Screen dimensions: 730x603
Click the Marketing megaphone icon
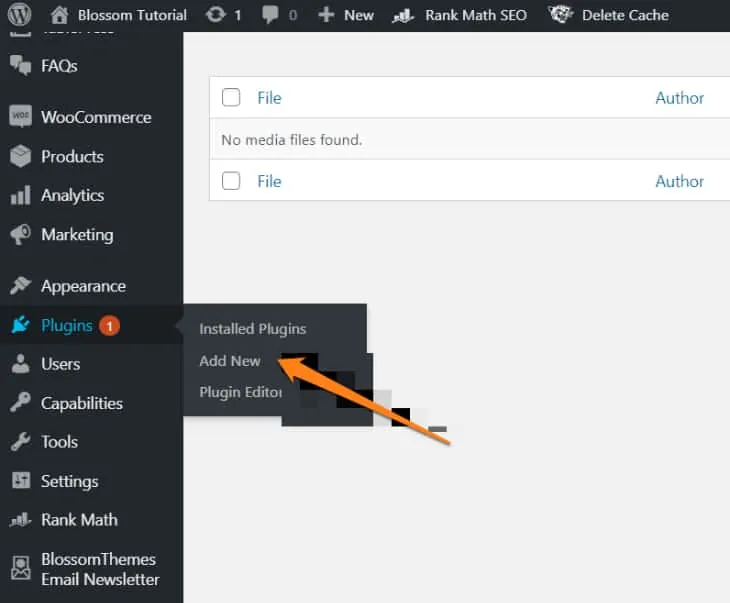pos(20,235)
